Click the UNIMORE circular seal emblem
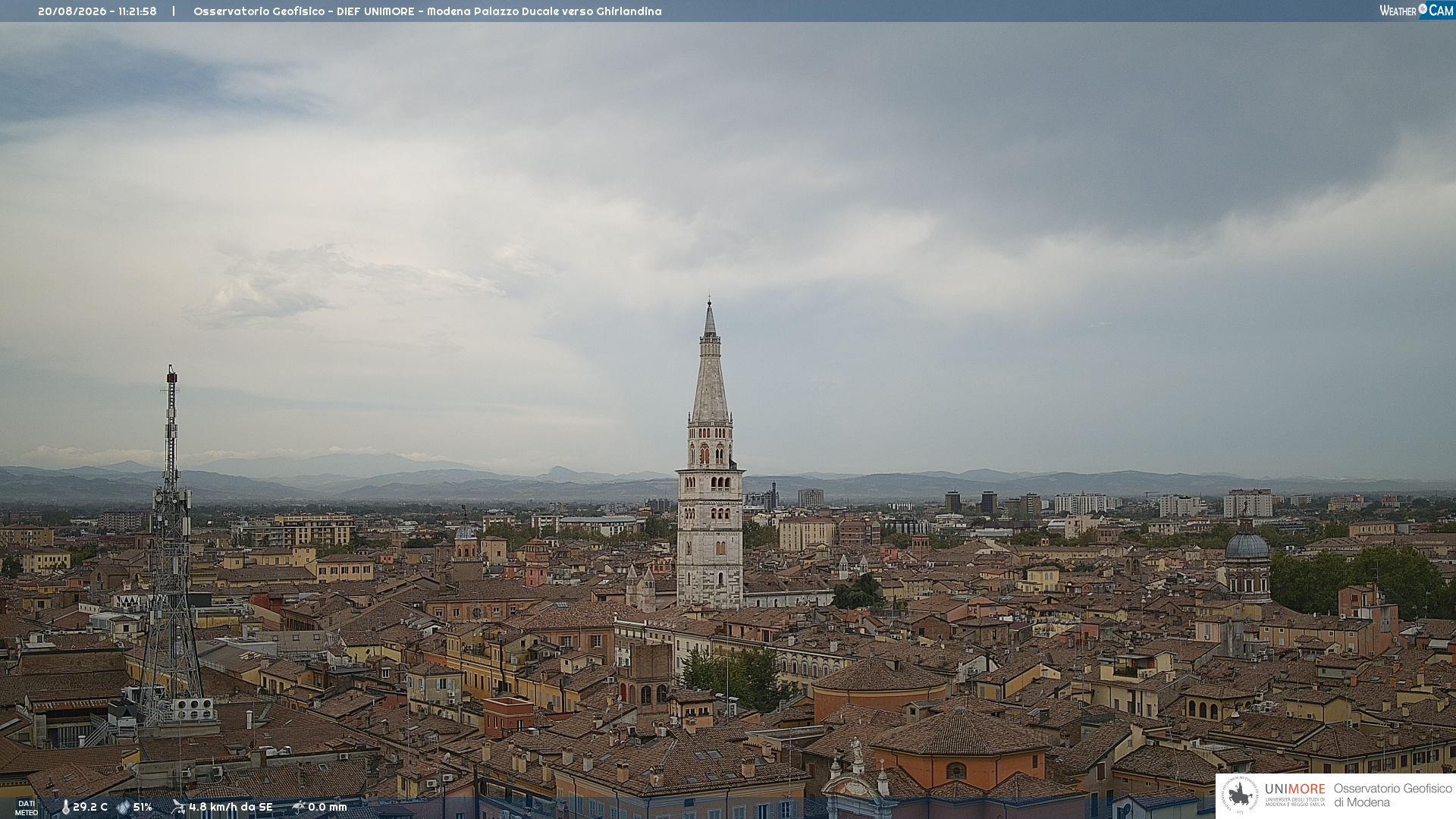Image resolution: width=1456 pixels, height=819 pixels. point(1240,795)
